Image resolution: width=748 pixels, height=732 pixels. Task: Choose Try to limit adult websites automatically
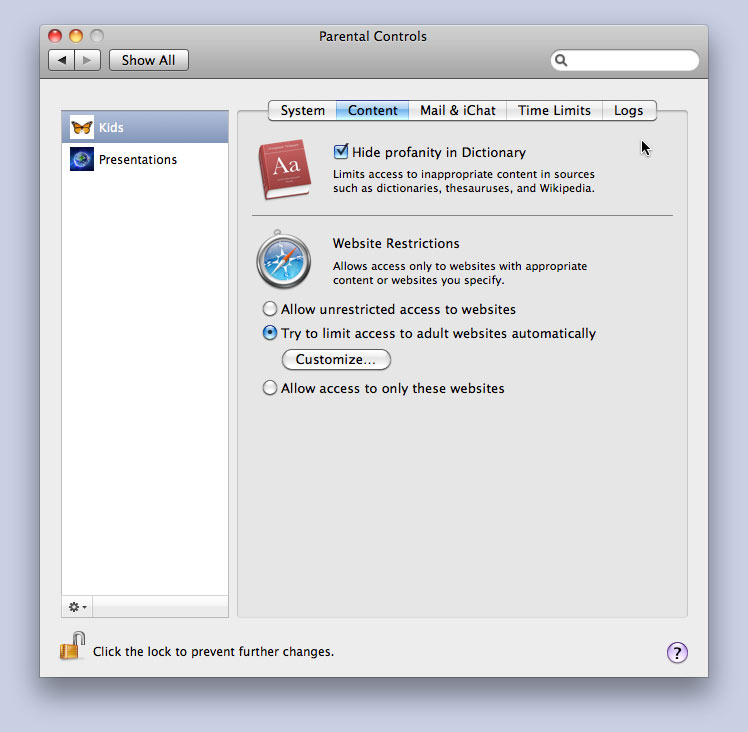click(x=270, y=333)
